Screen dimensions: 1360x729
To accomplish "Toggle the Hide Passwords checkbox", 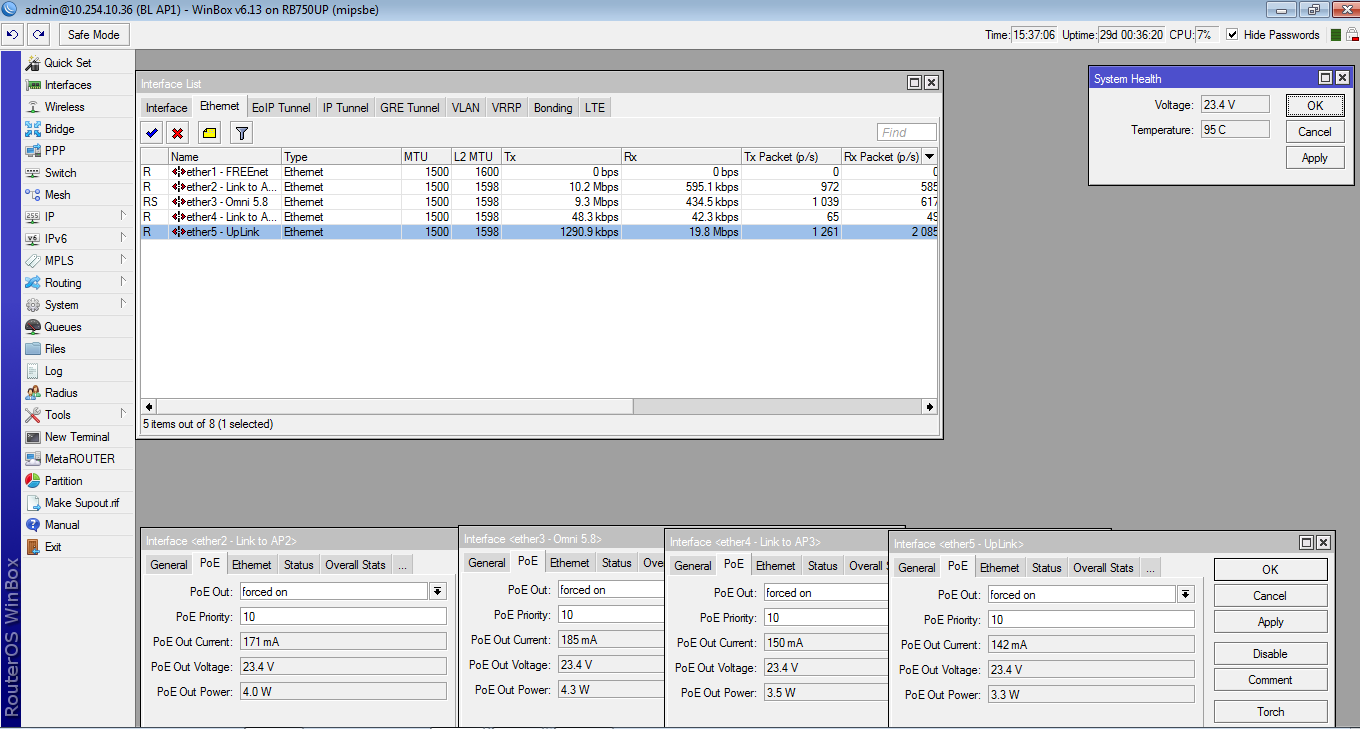I will (x=1232, y=35).
